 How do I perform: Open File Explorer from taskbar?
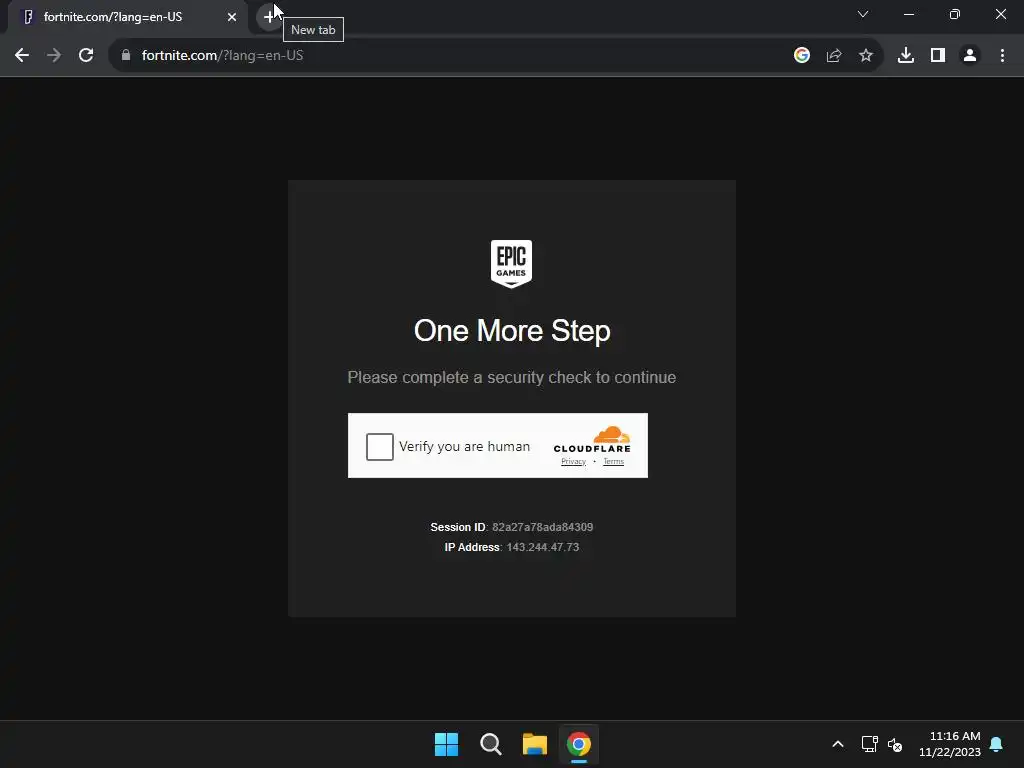pyautogui.click(x=535, y=744)
